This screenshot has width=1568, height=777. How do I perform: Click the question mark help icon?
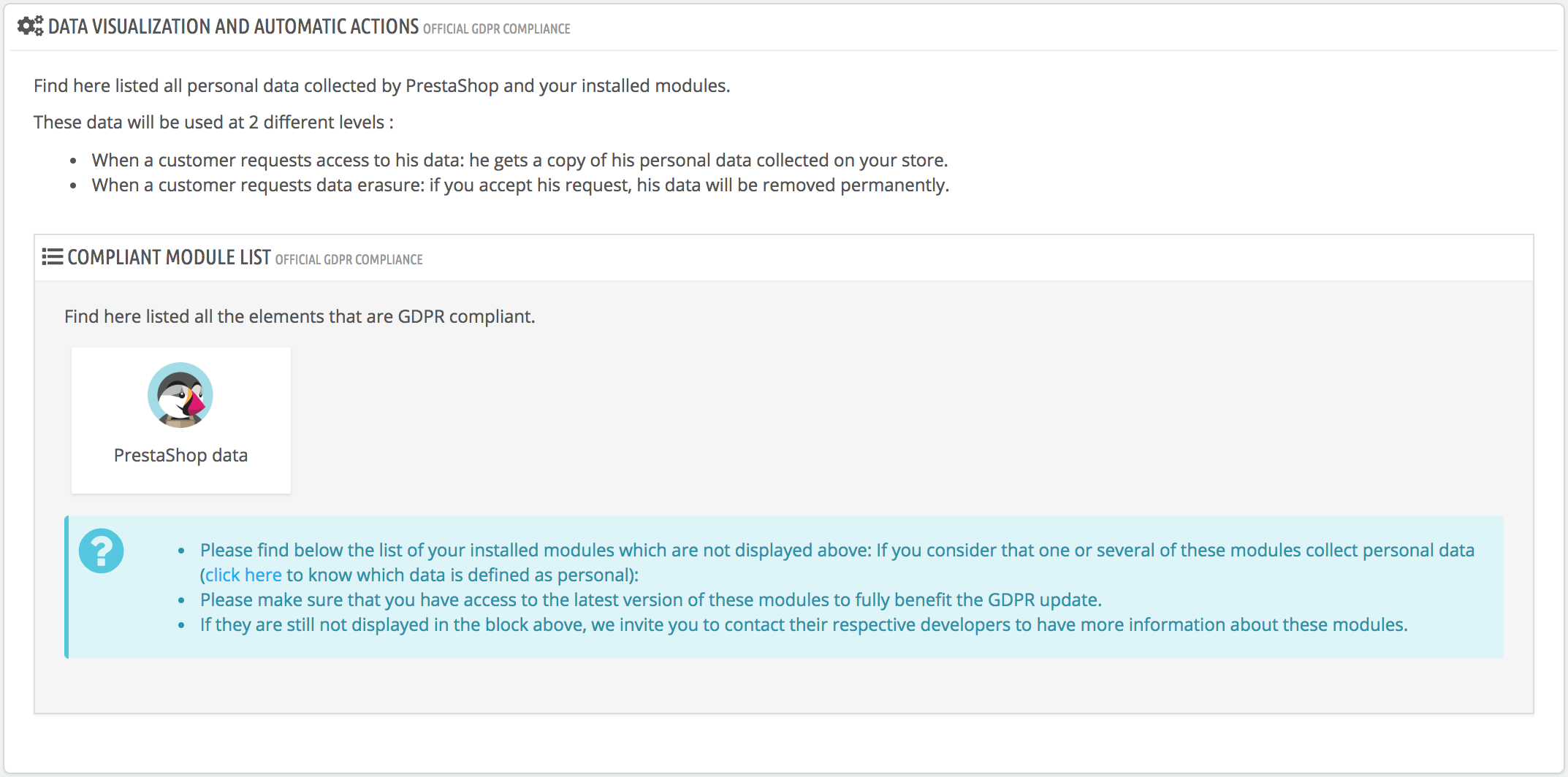coord(102,551)
